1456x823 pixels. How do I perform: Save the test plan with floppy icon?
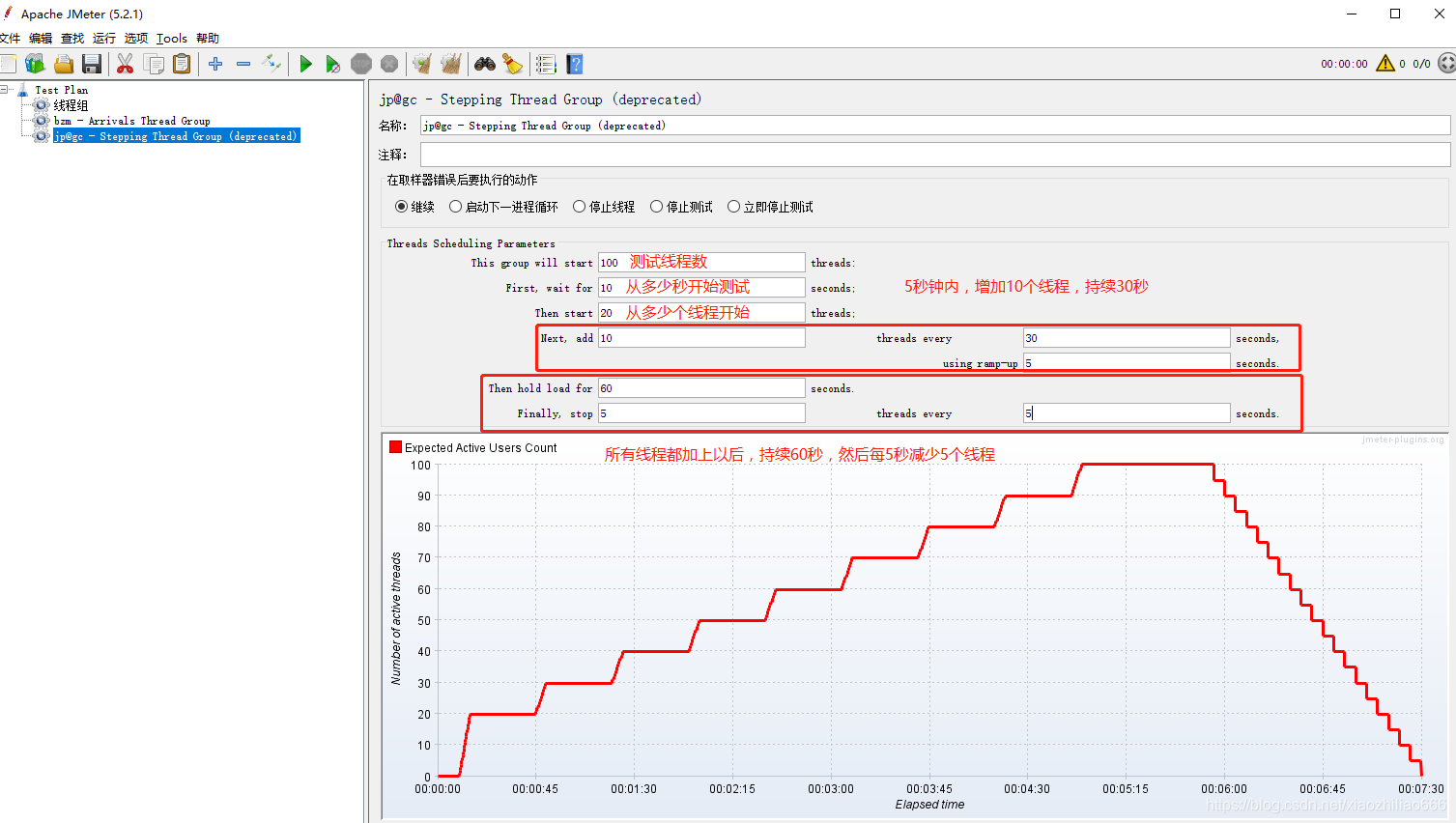tap(92, 64)
